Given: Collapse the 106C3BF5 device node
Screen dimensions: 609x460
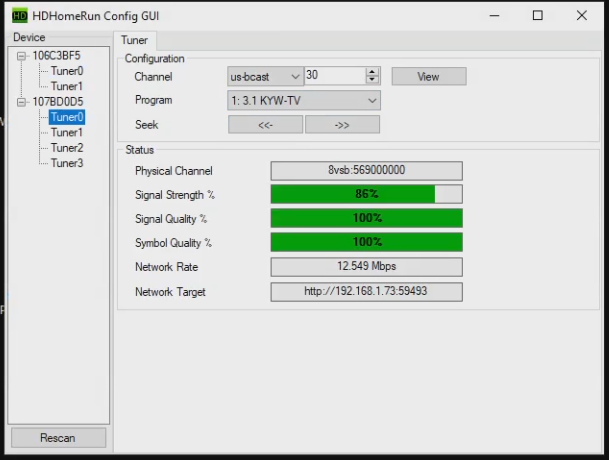Looking at the screenshot, I should [x=22, y=56].
